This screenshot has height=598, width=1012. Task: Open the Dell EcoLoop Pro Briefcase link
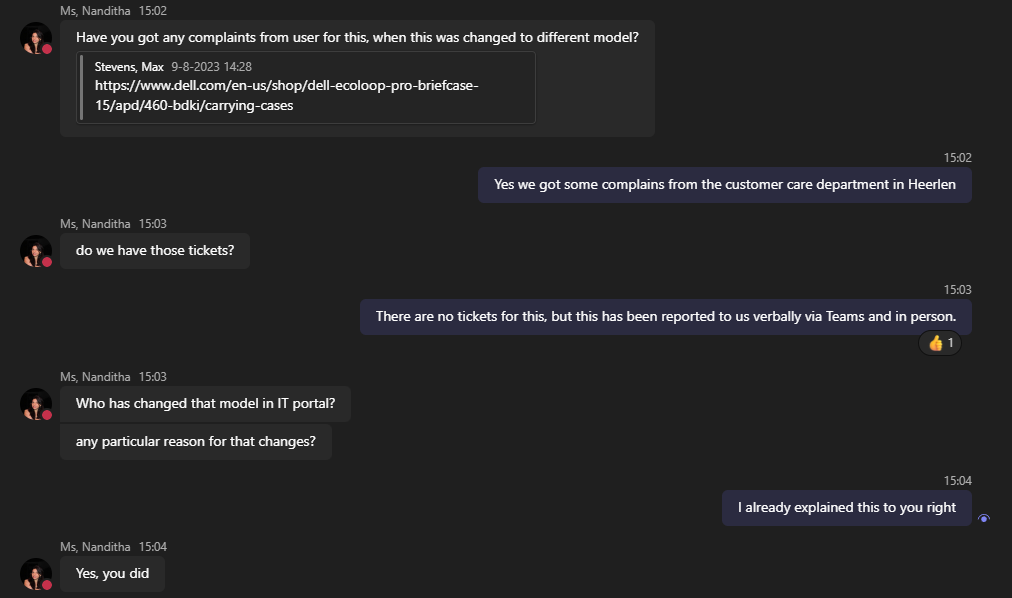coord(286,95)
